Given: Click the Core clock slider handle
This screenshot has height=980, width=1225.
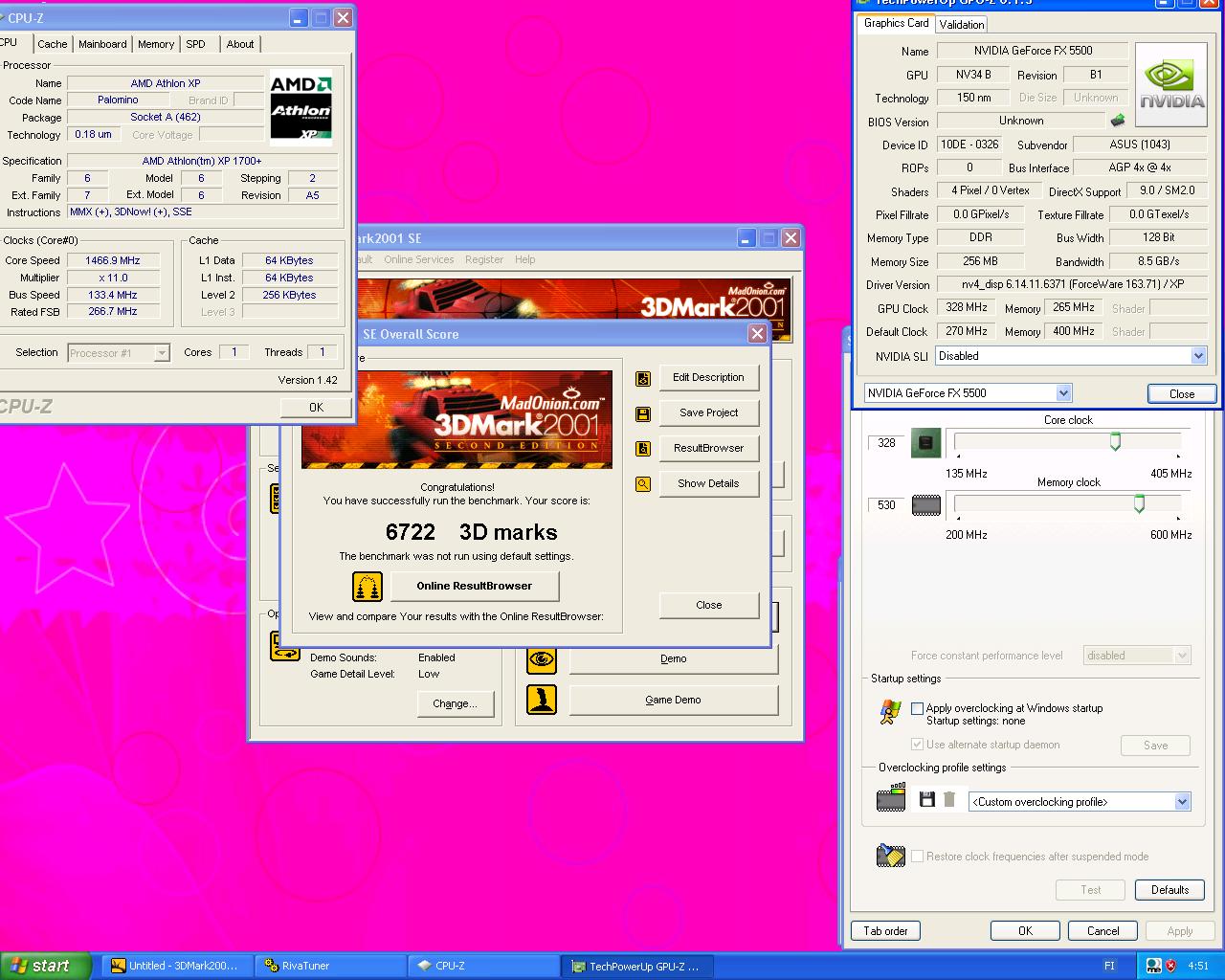Looking at the screenshot, I should click(1115, 441).
